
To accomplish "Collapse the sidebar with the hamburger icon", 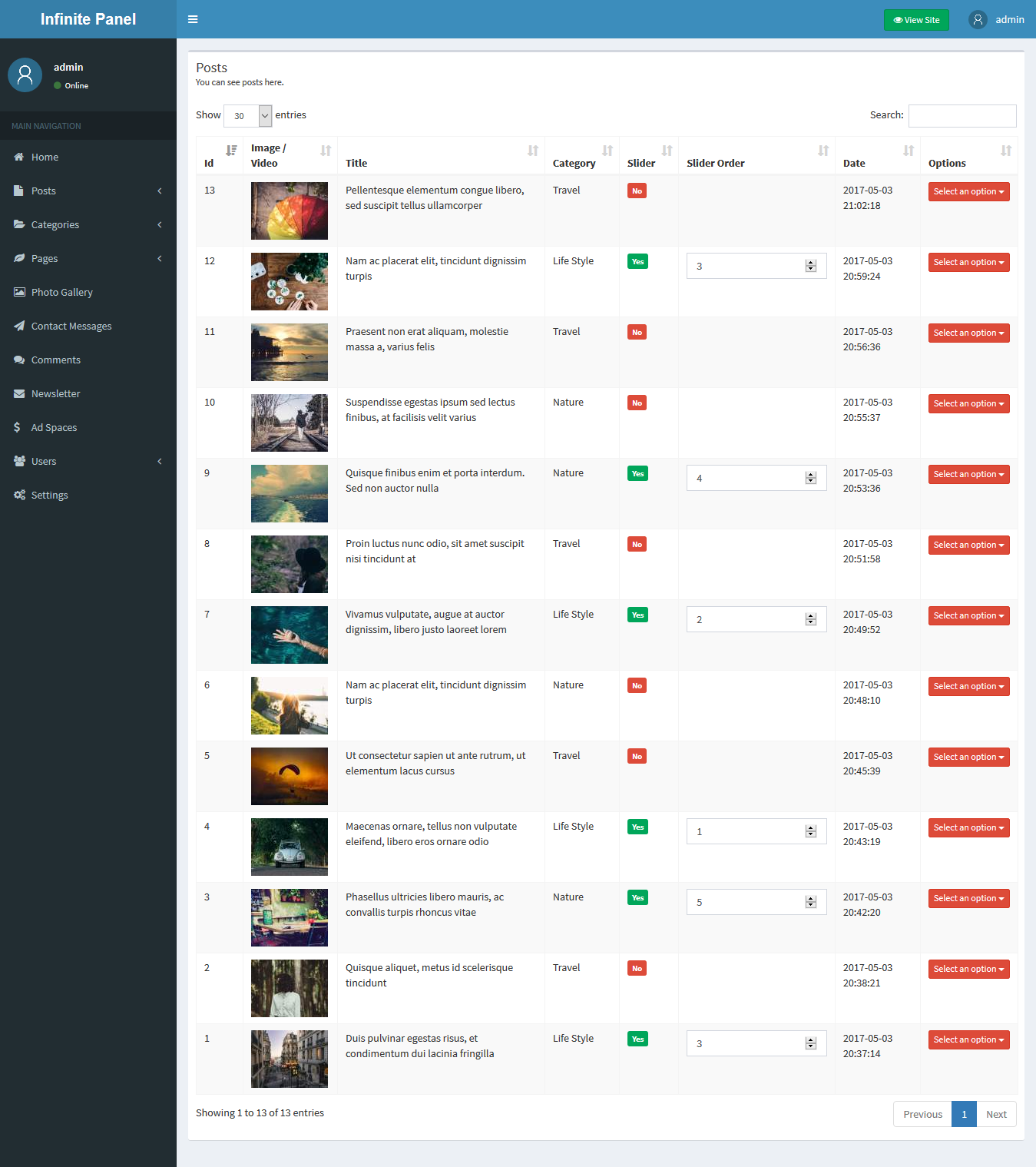I will 192,19.
